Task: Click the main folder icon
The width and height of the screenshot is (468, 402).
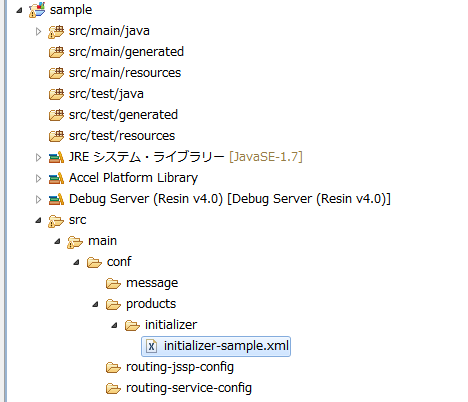Action: pos(75,242)
